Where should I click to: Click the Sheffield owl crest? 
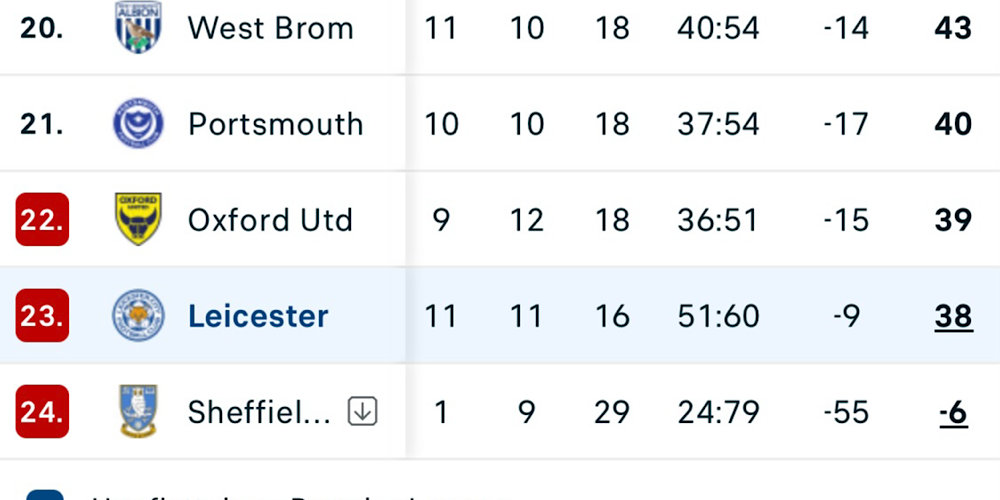tap(137, 411)
